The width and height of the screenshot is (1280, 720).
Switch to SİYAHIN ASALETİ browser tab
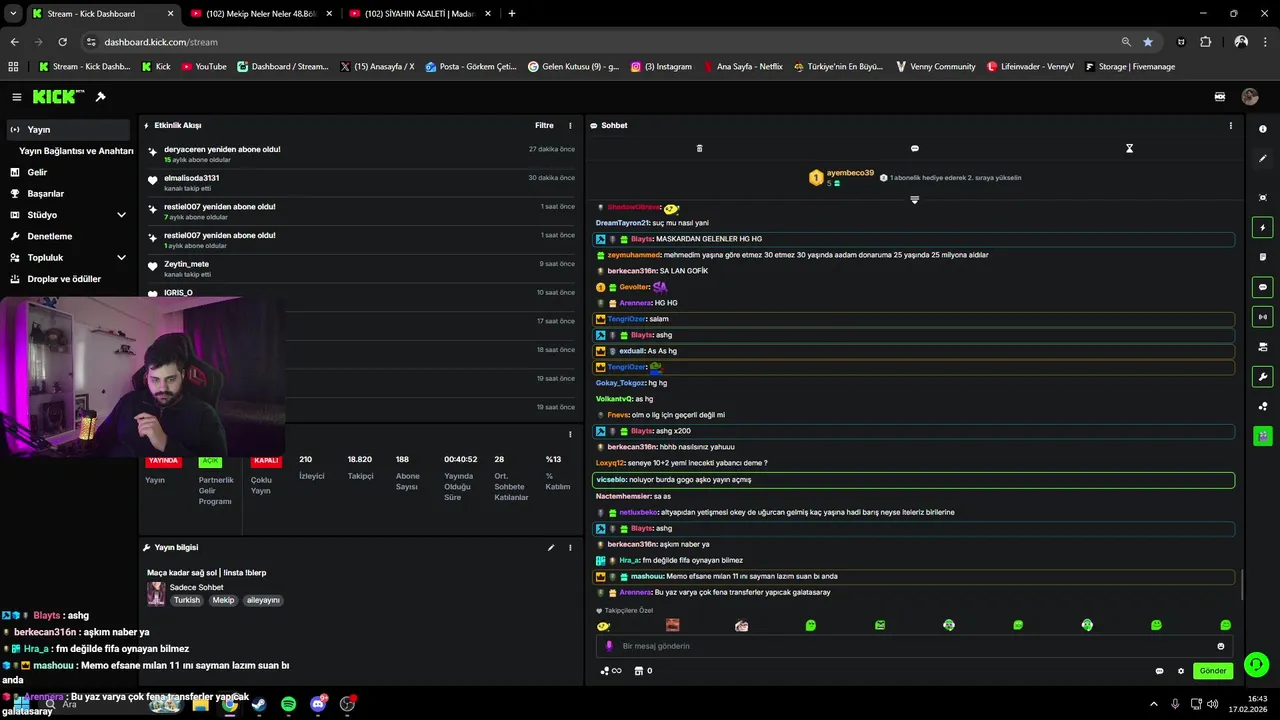tap(420, 14)
